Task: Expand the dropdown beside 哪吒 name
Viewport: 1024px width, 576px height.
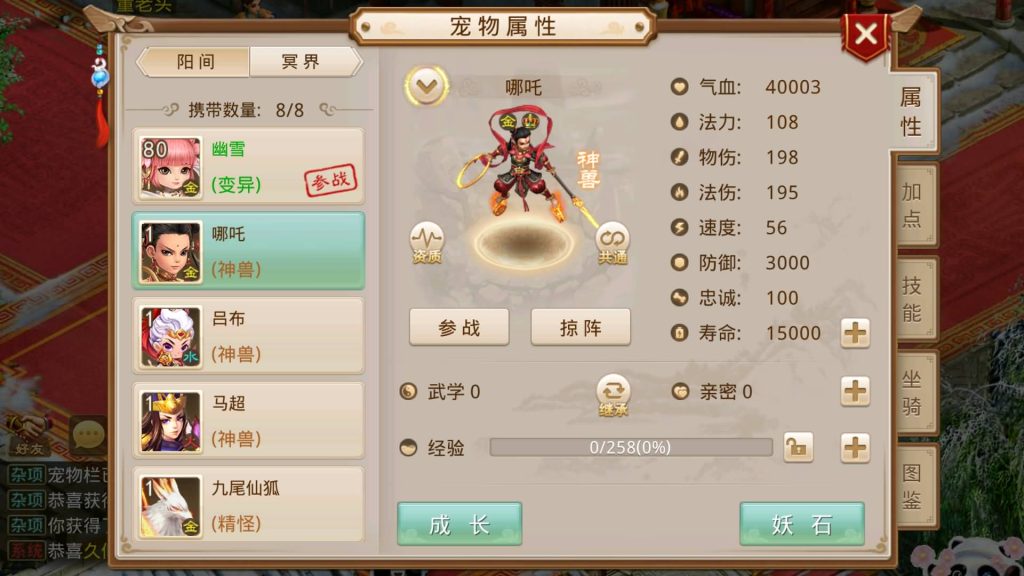Action: coord(426,86)
